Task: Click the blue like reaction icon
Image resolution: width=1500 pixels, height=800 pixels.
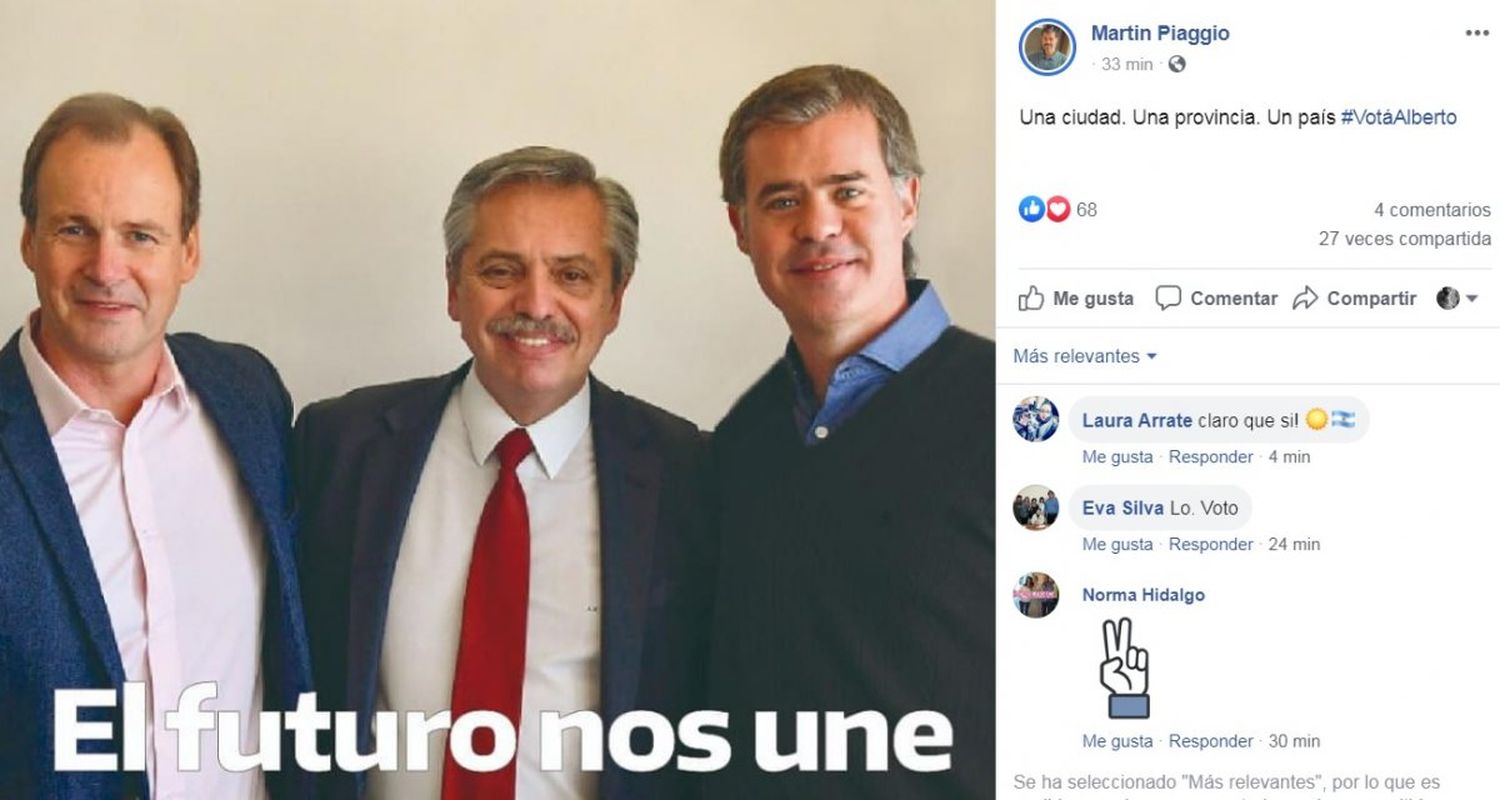Action: (1031, 209)
